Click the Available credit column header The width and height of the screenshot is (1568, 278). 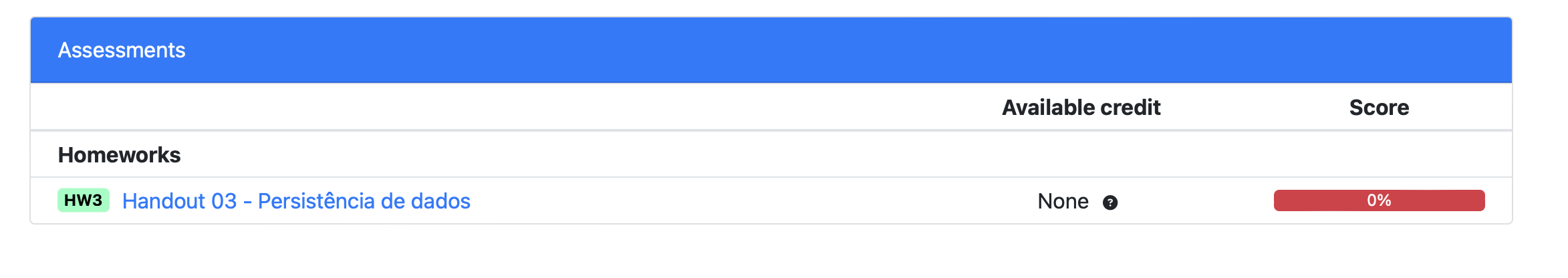coord(1081,108)
